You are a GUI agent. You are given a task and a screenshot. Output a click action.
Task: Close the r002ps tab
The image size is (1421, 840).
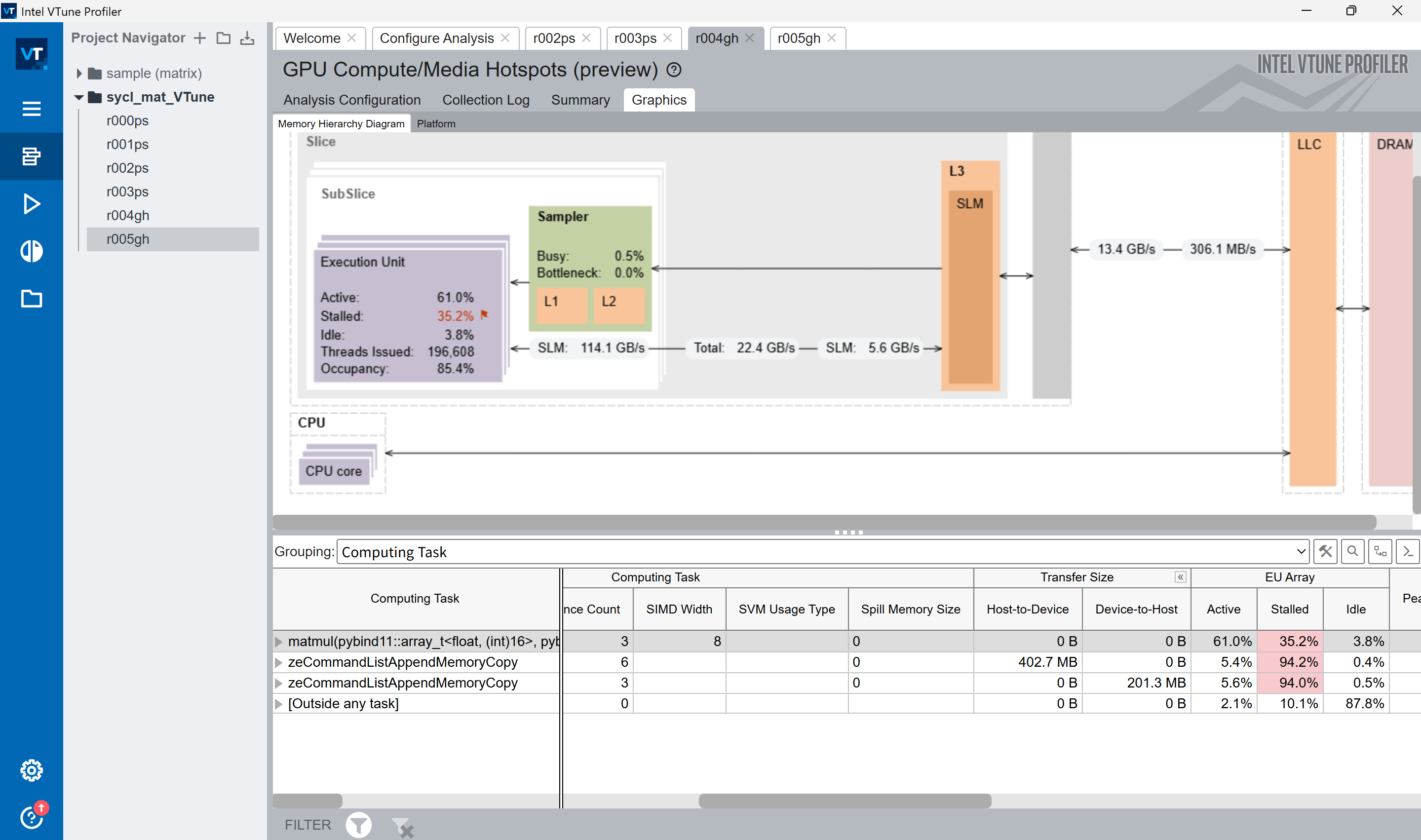[x=586, y=38]
